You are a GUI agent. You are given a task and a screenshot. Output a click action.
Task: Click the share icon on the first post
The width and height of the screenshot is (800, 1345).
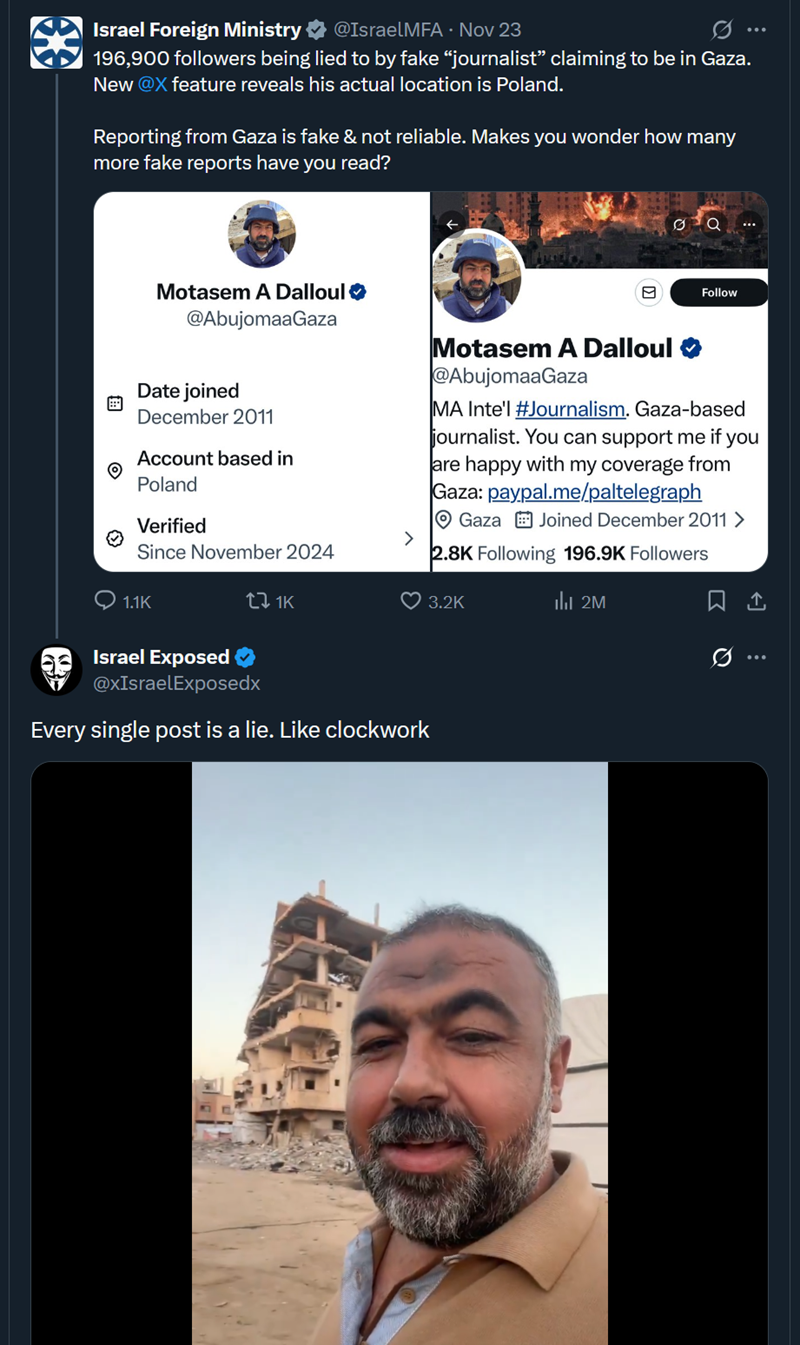pos(757,601)
